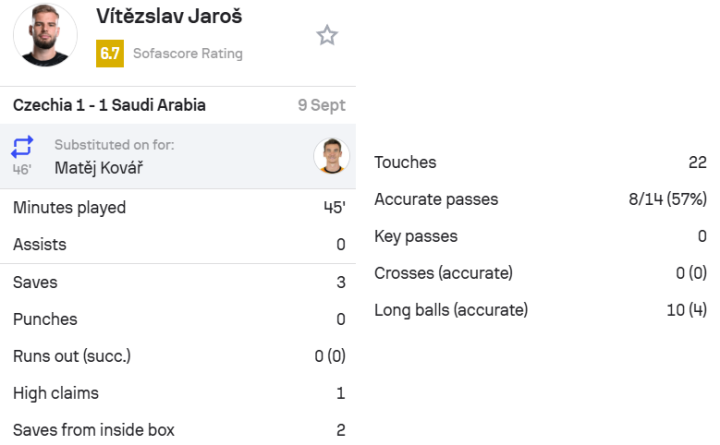Select the Punches stat row
Image resolution: width=720 pixels, height=445 pixels.
178,319
